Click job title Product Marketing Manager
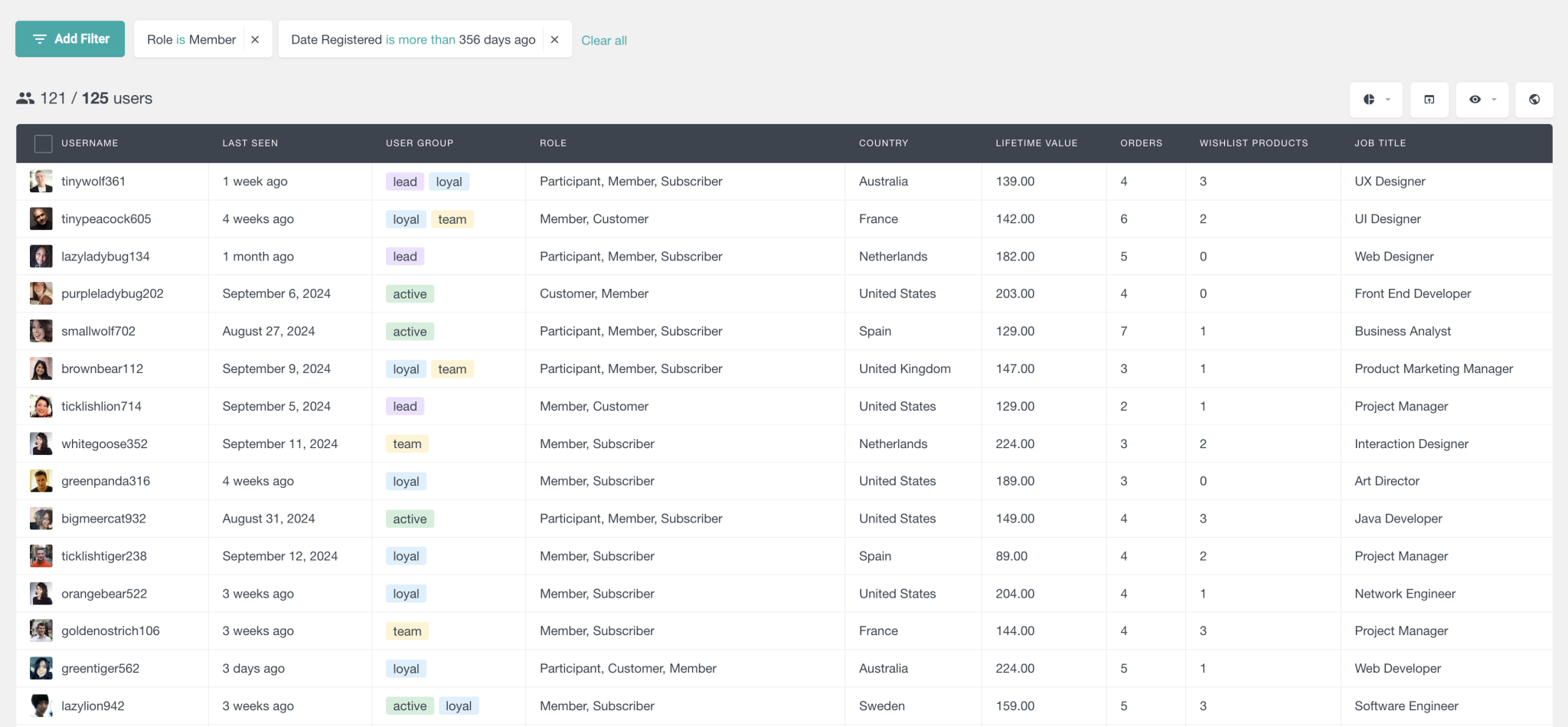 click(x=1433, y=368)
